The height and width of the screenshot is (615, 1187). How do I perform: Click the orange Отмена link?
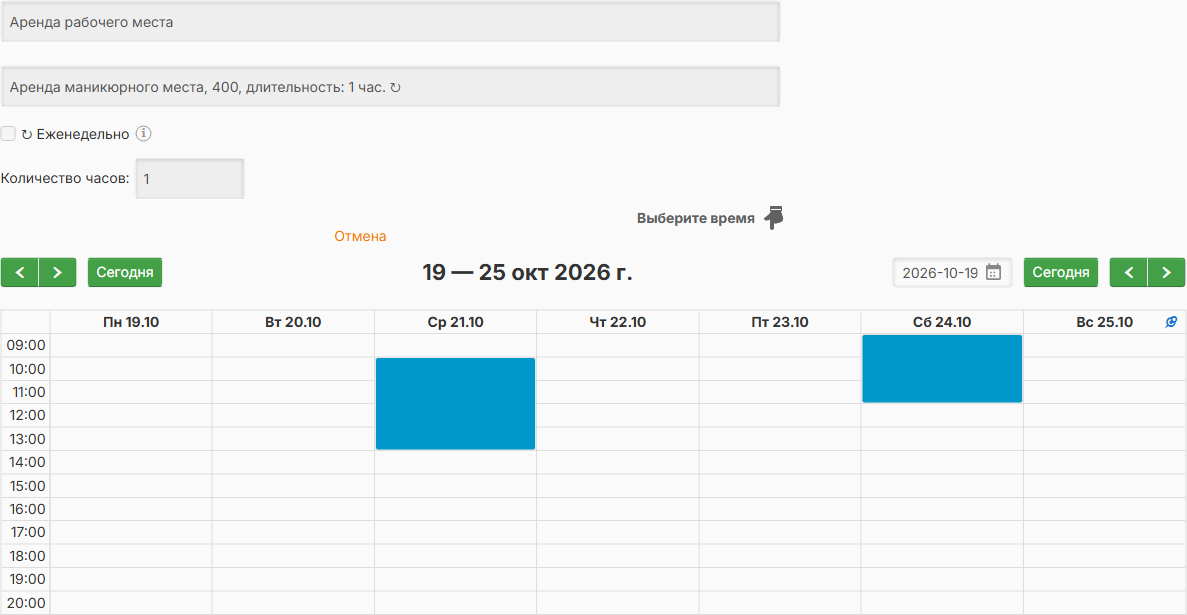(360, 236)
